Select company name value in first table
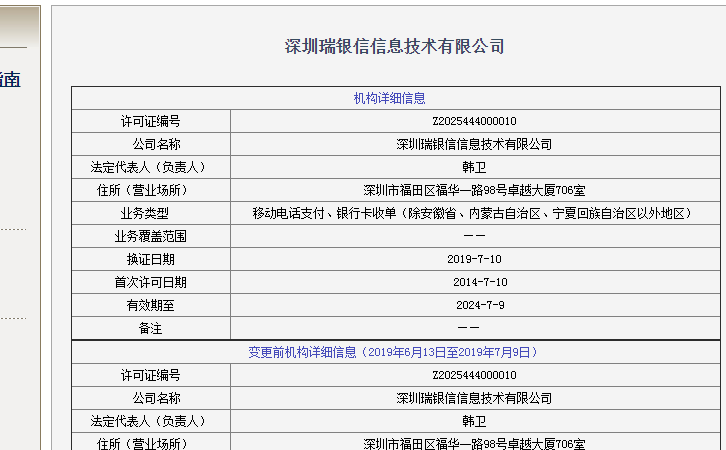 point(475,144)
